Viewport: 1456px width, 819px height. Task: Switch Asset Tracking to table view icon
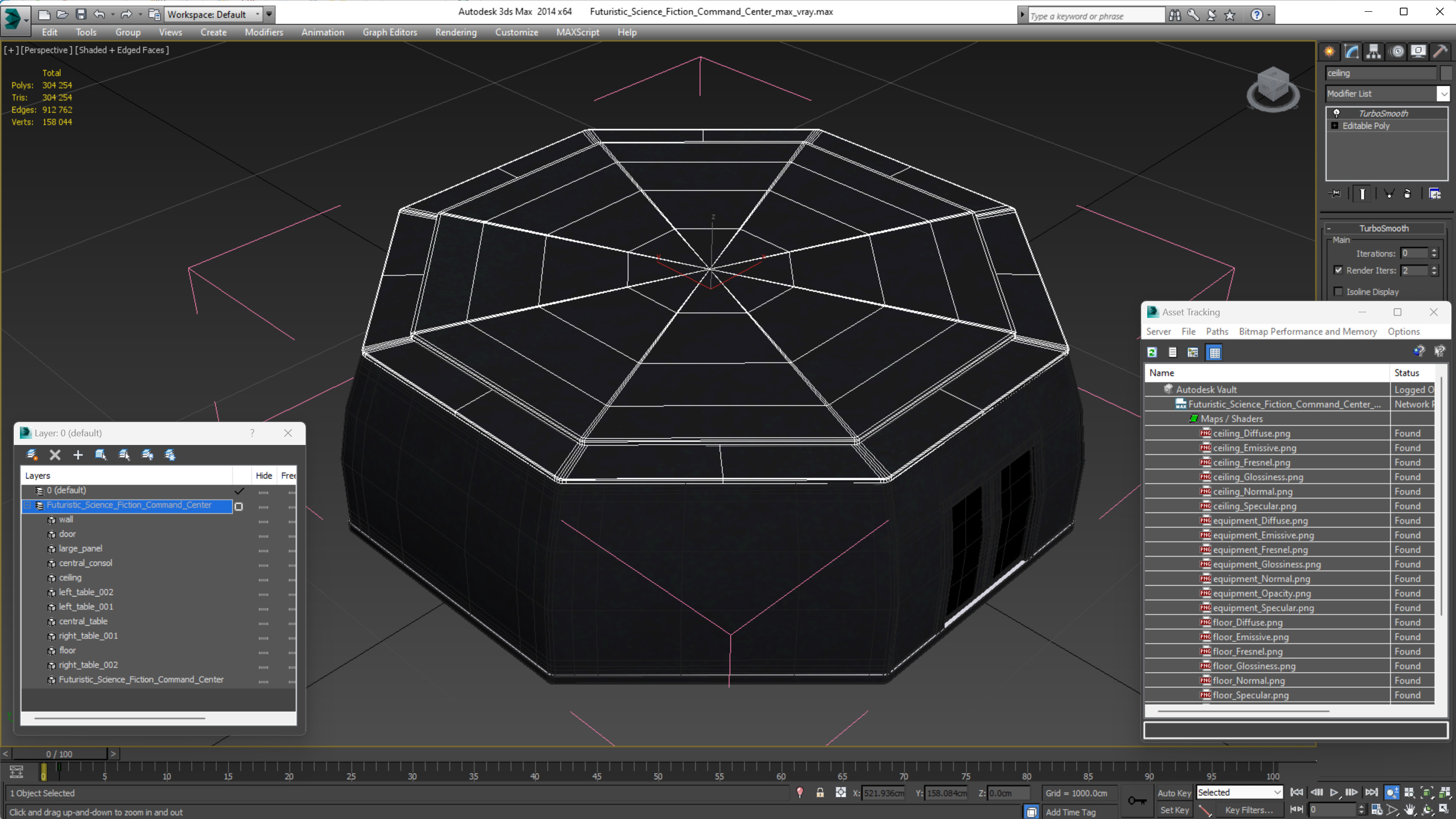click(x=1214, y=353)
